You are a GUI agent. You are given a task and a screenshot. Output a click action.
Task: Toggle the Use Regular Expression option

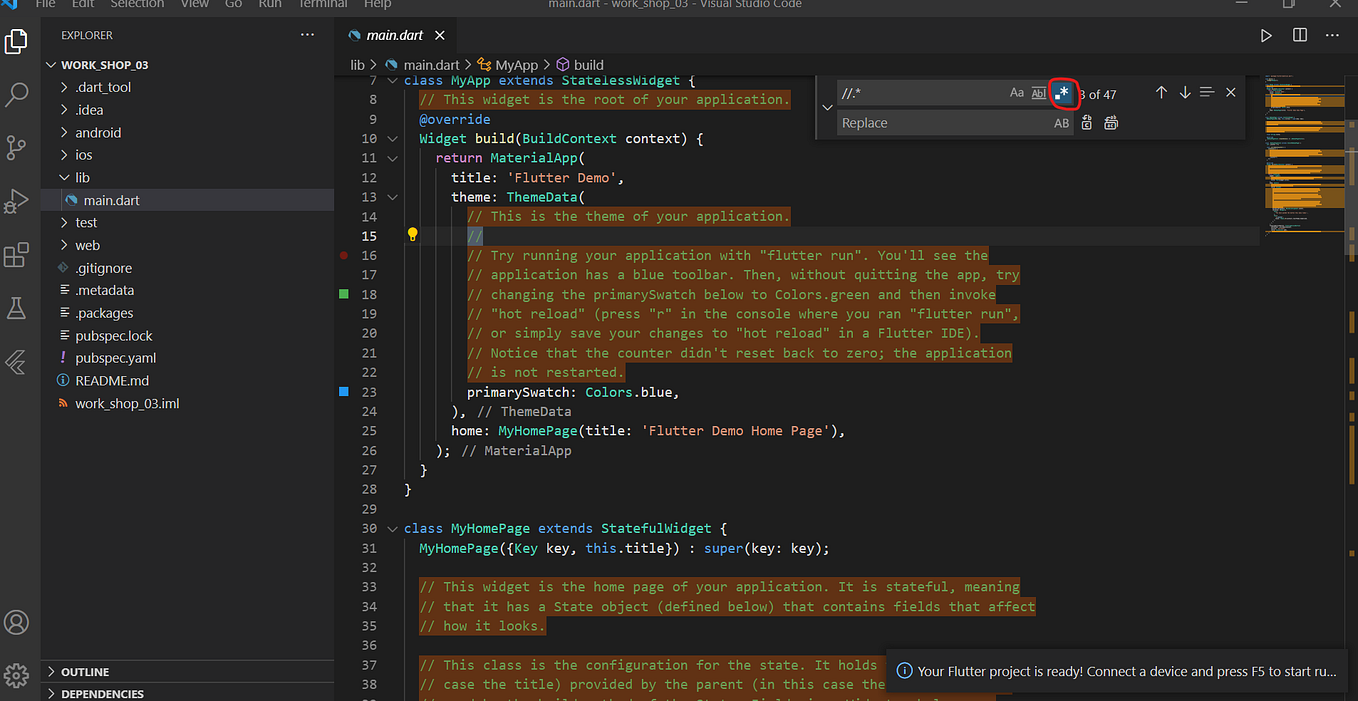click(x=1063, y=93)
